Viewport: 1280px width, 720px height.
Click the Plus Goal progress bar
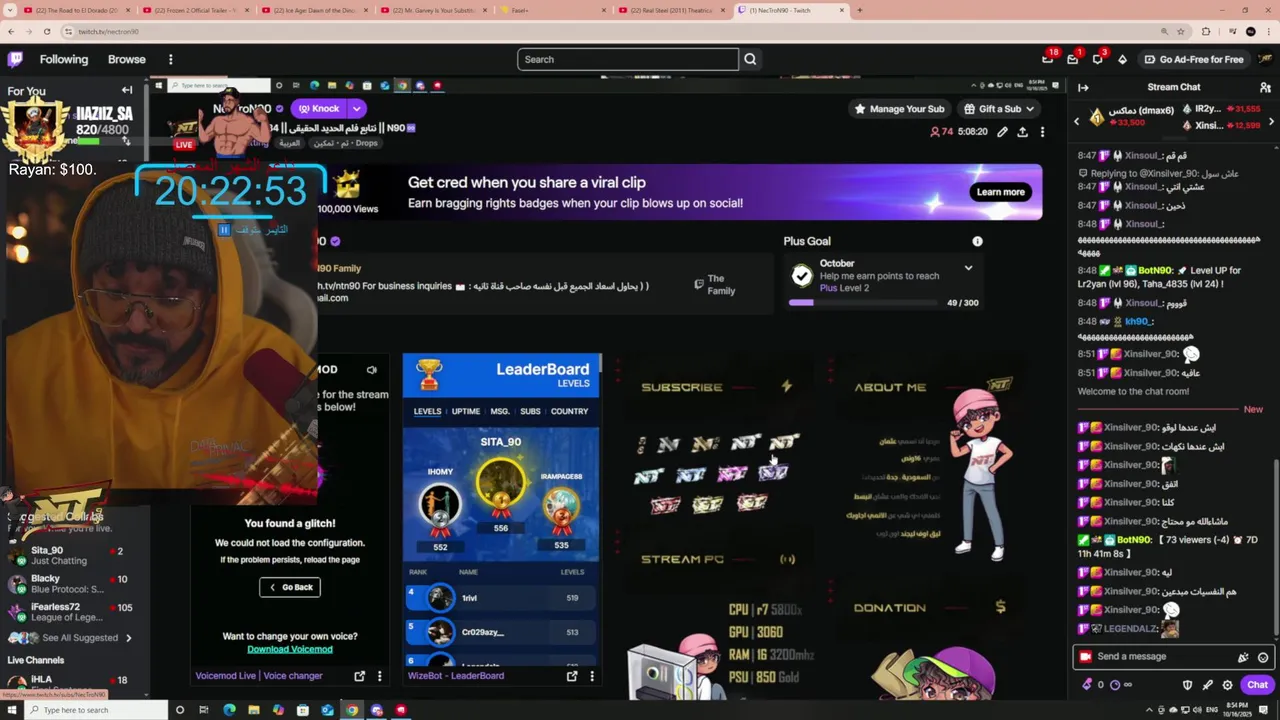pyautogui.click(x=865, y=302)
